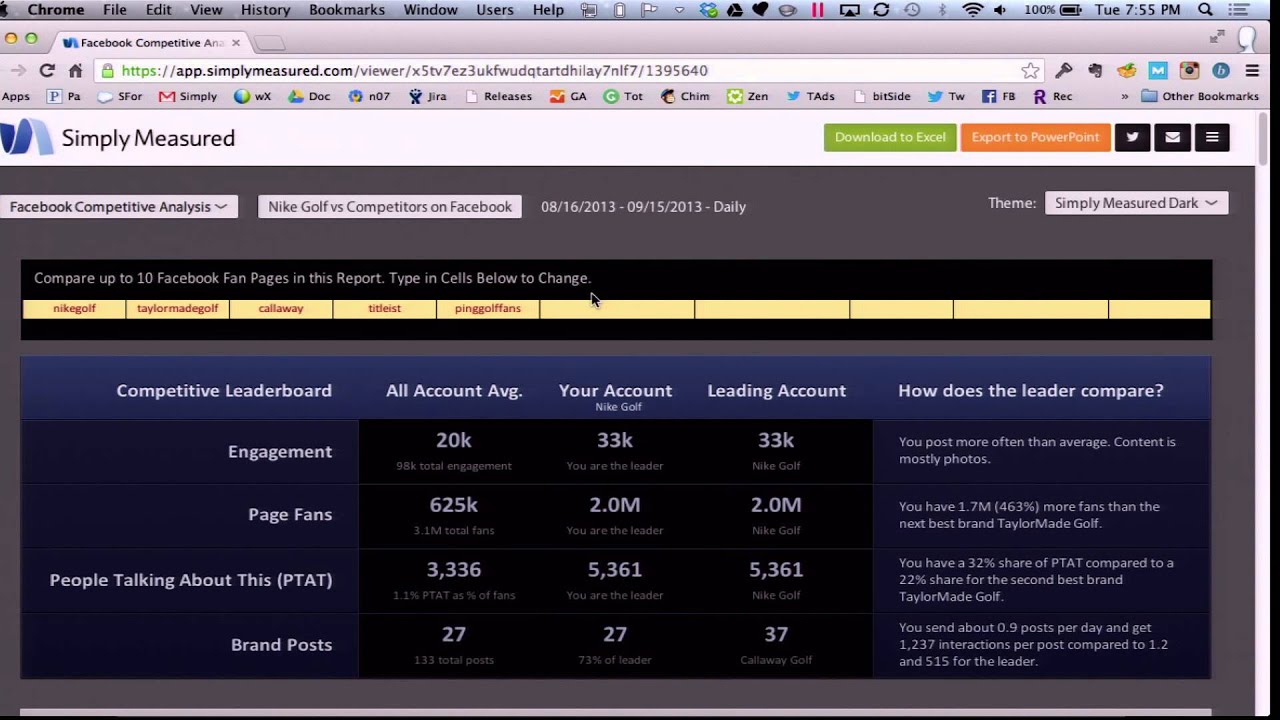
Task: Open the Window menu
Action: pos(430,10)
